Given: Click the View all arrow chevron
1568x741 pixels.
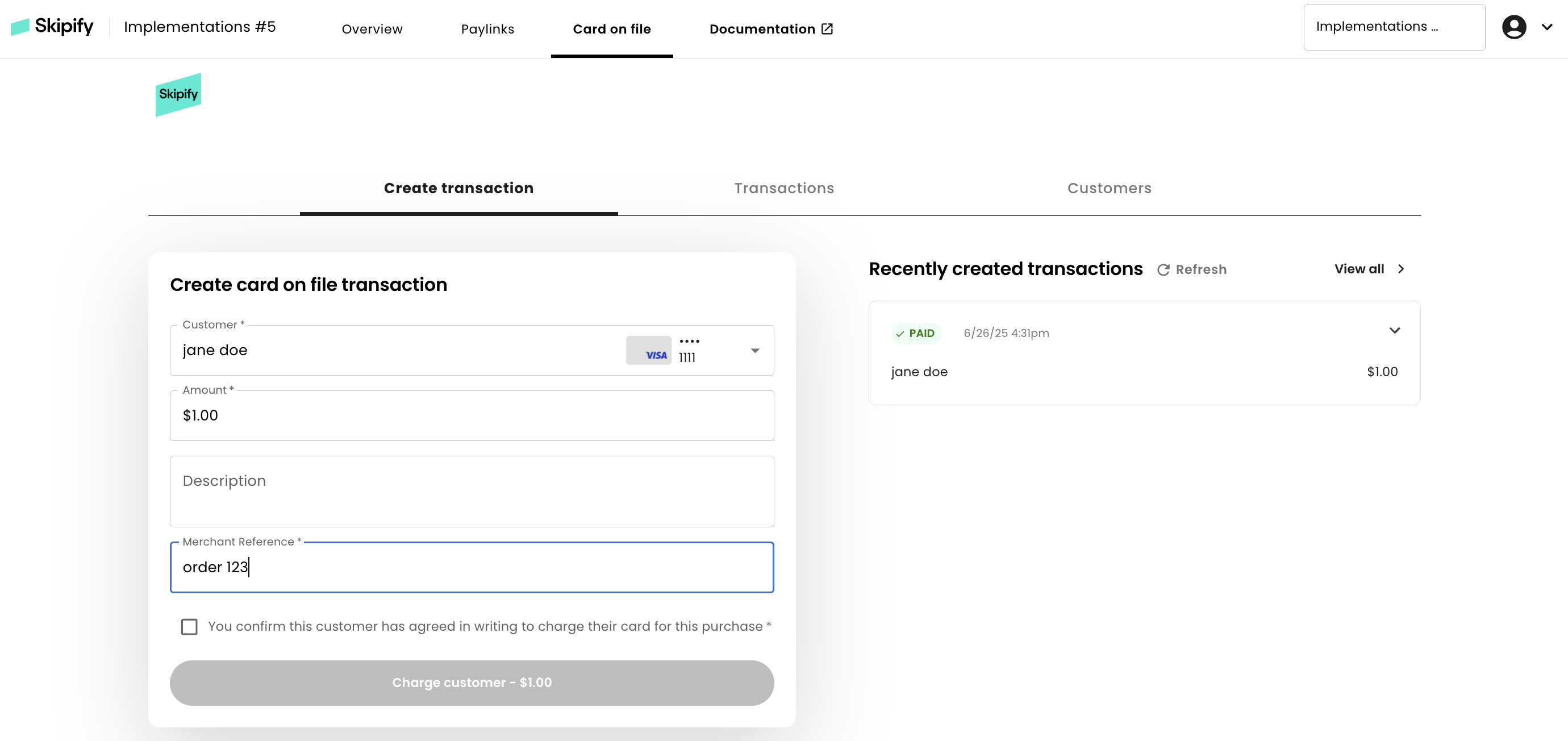Looking at the screenshot, I should tap(1400, 269).
